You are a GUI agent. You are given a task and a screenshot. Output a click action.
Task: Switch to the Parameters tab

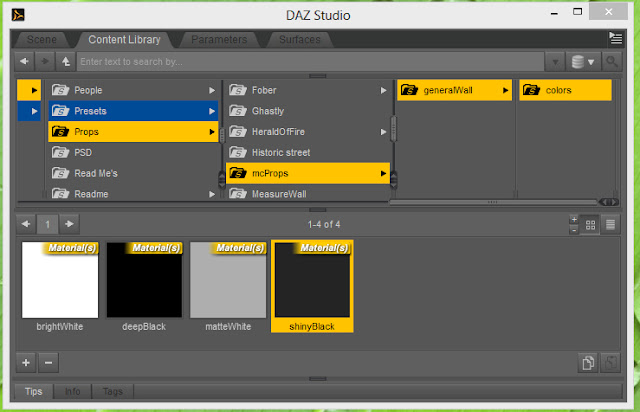coord(219,40)
